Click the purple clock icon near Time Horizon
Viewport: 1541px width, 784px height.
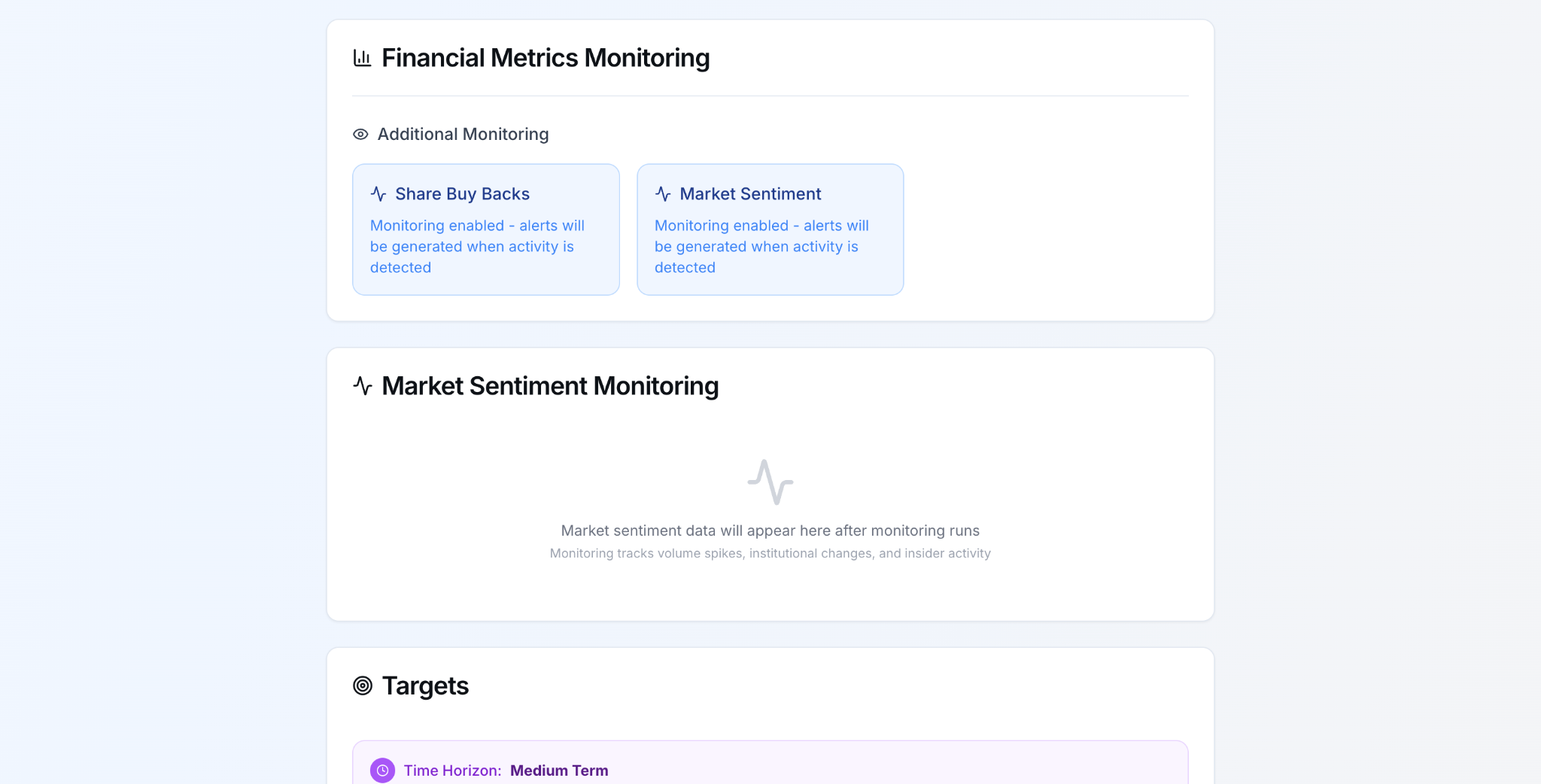(x=382, y=770)
